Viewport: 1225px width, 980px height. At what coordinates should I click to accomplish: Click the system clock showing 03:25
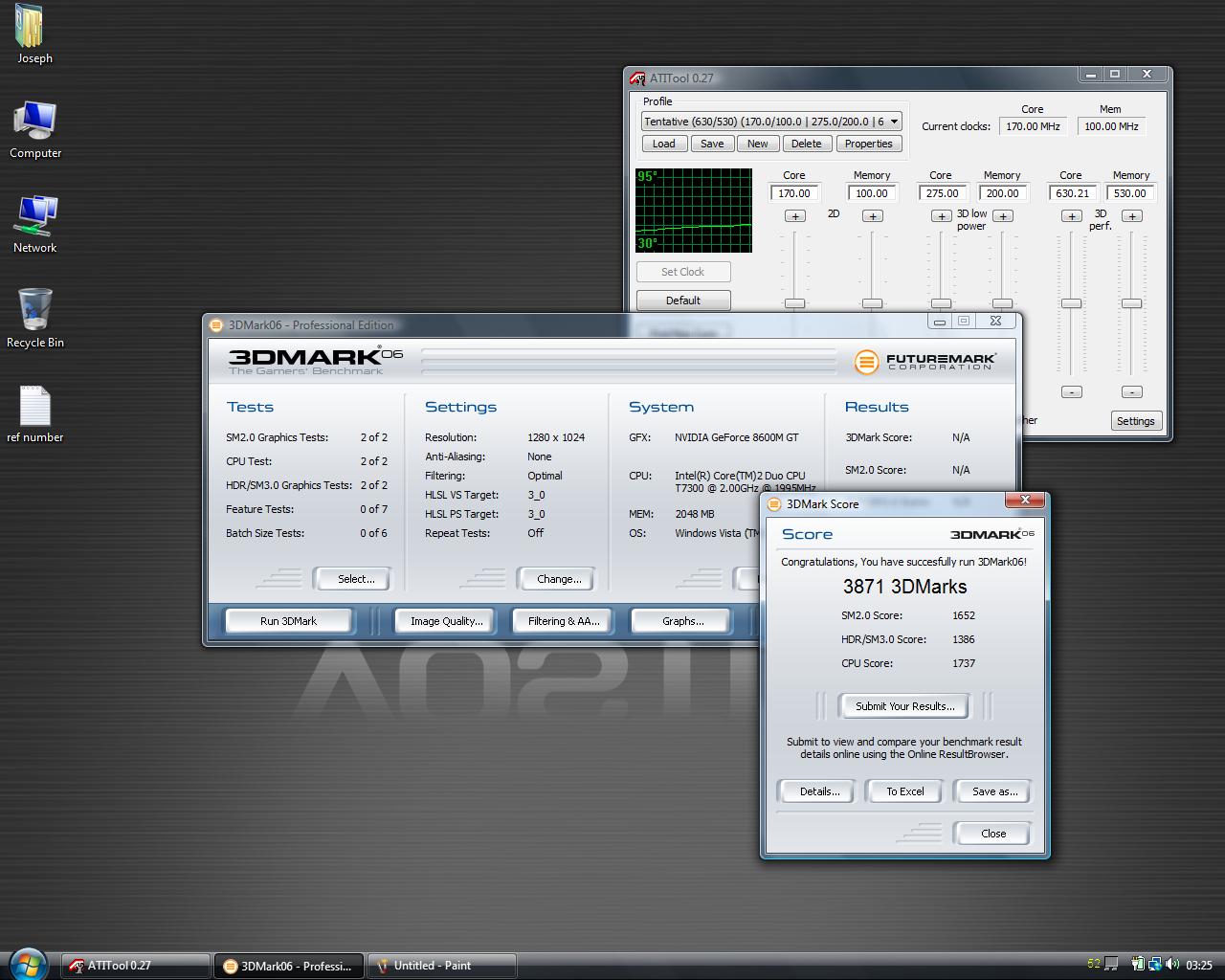click(x=1199, y=965)
